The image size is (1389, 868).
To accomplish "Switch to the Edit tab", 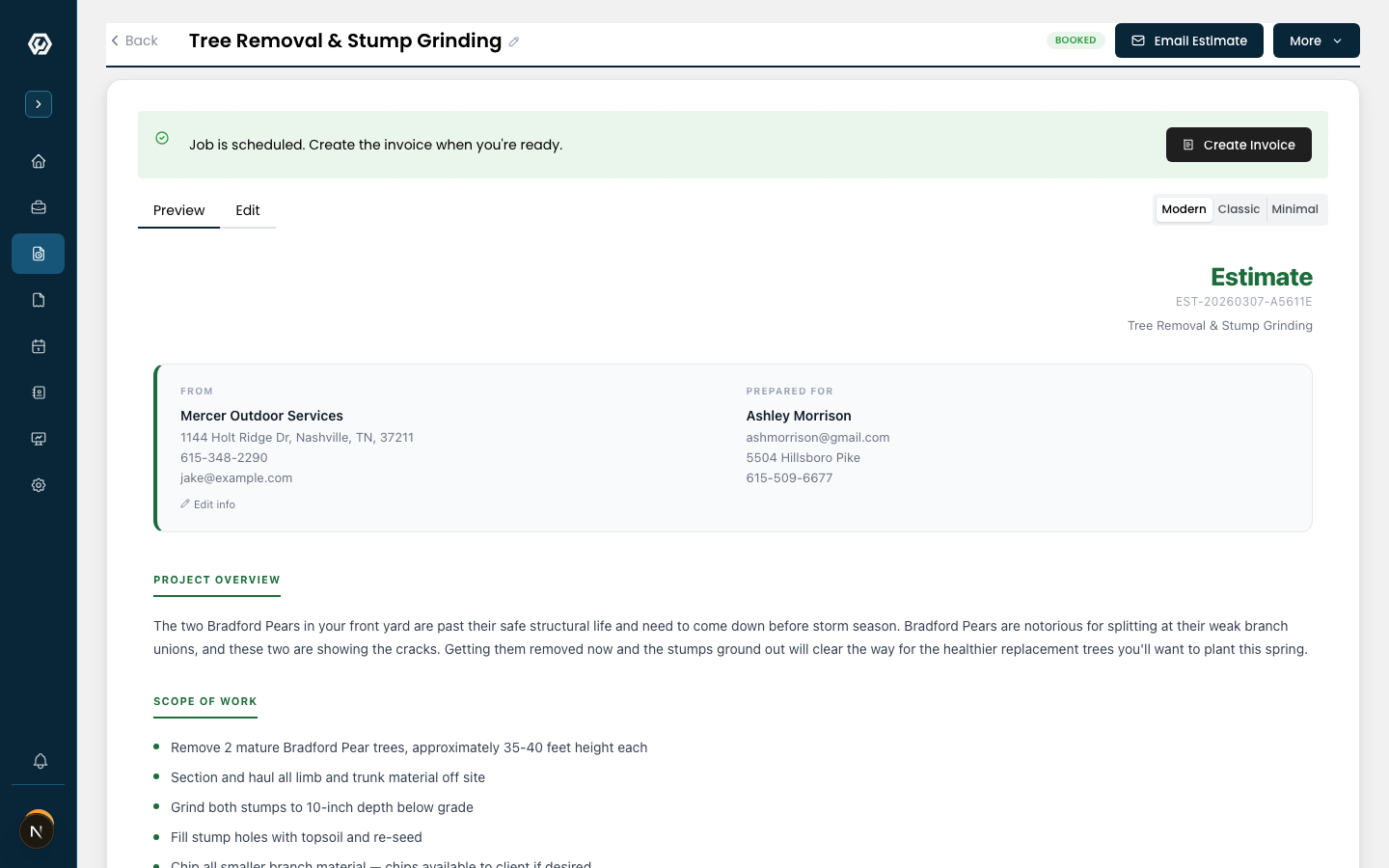I will point(248,210).
